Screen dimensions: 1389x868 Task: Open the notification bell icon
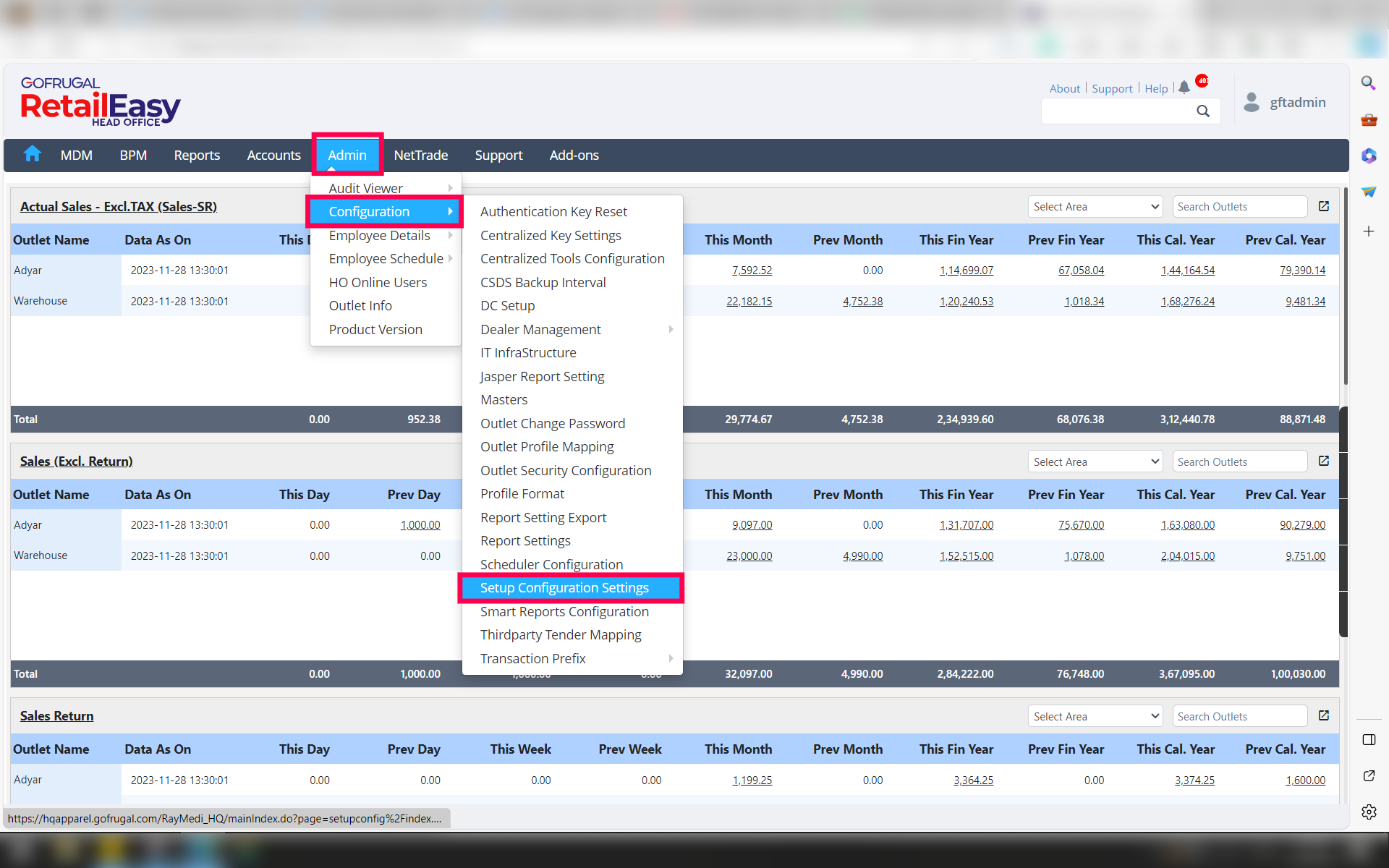tap(1184, 88)
